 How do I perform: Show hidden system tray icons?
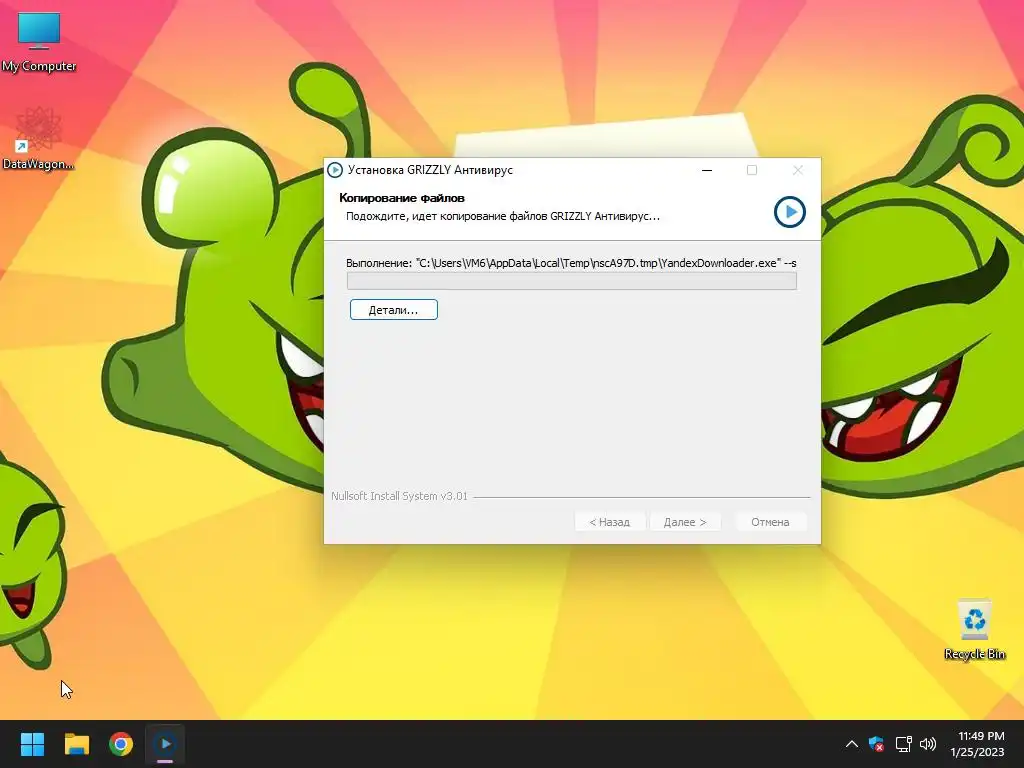point(852,744)
